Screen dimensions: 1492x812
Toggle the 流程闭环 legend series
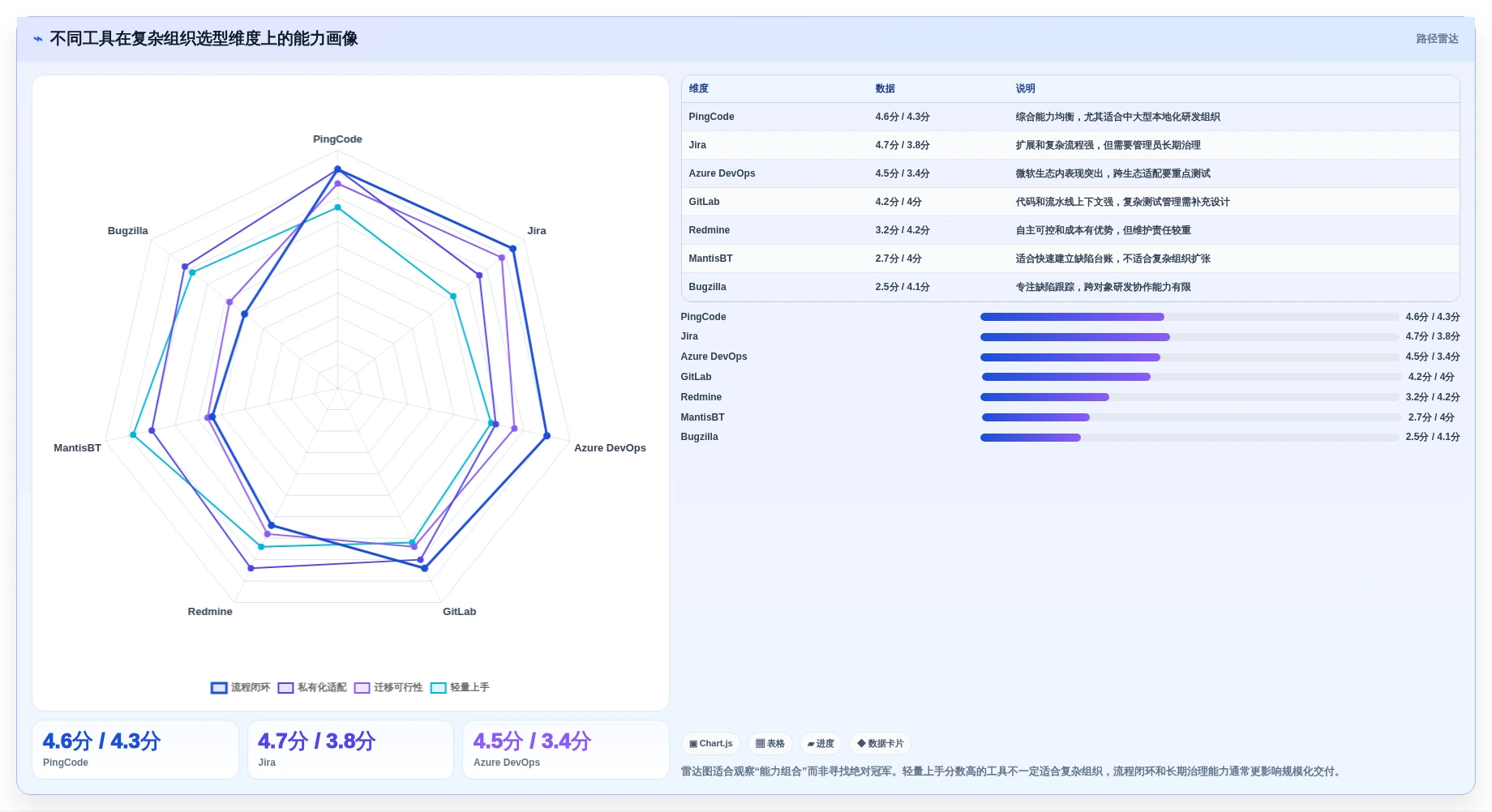(x=240, y=687)
